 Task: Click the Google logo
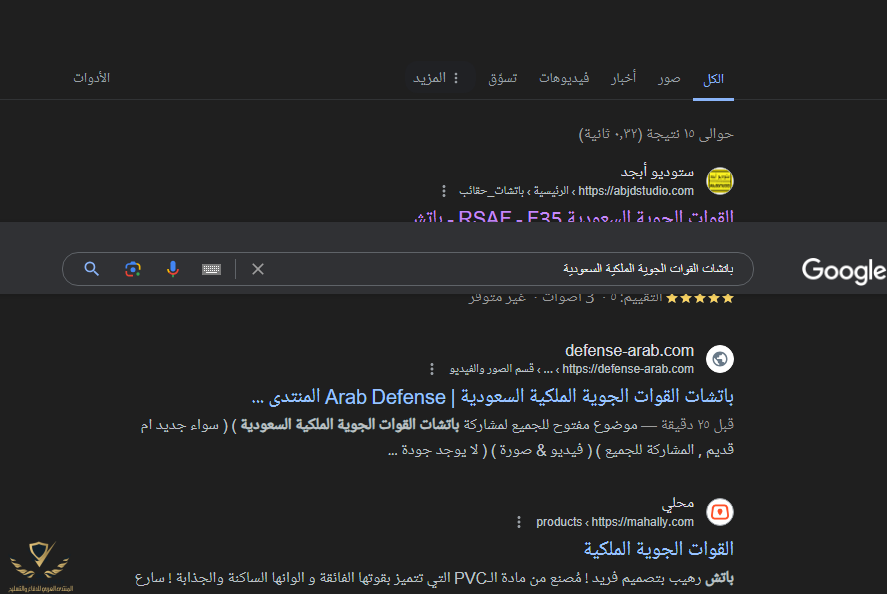tap(844, 271)
